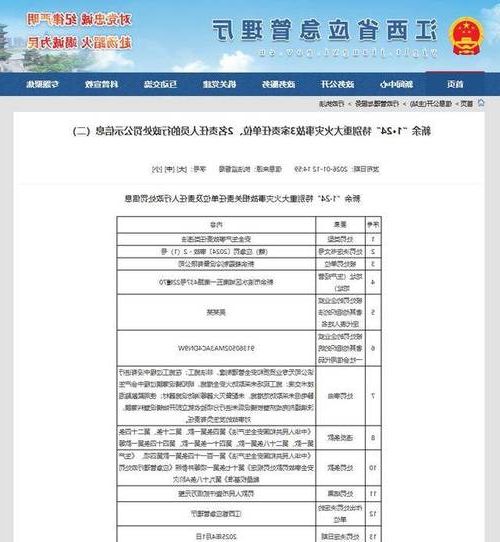
Task: Click the table caption above the grid
Action: click(243, 198)
